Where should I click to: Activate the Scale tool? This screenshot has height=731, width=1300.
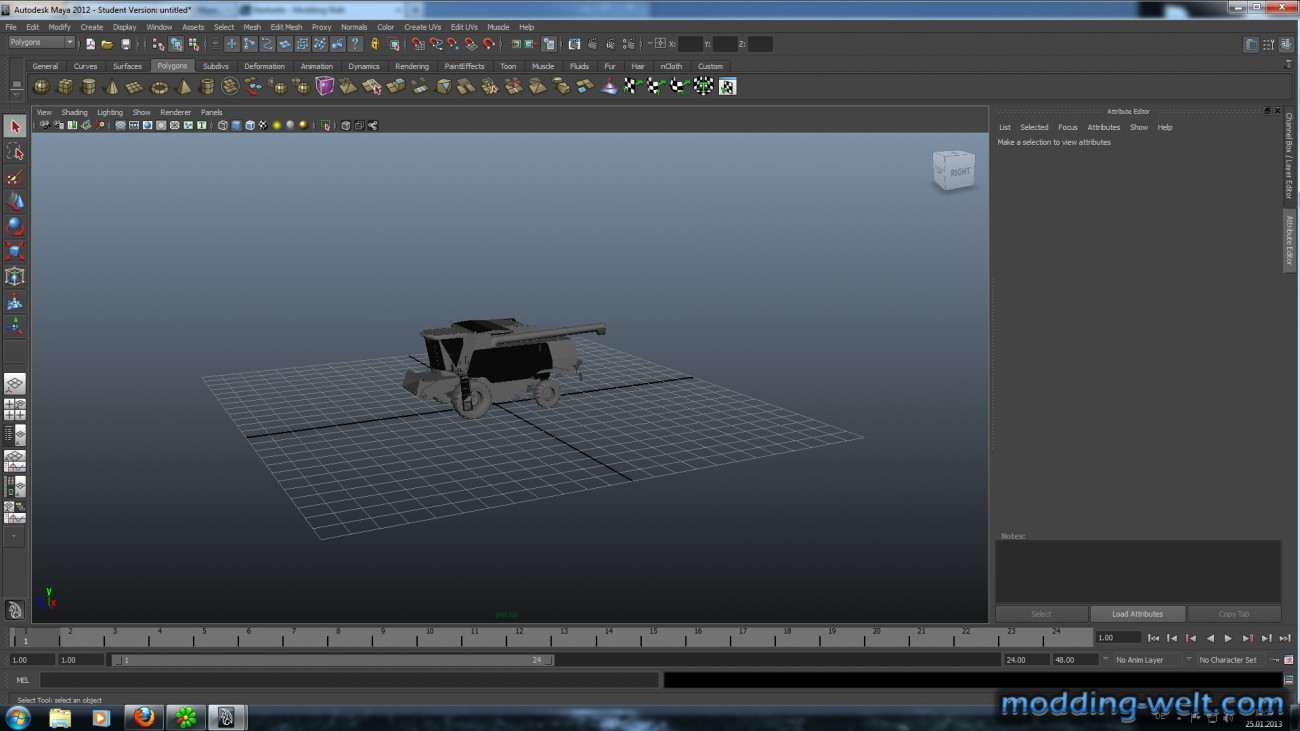coord(15,252)
